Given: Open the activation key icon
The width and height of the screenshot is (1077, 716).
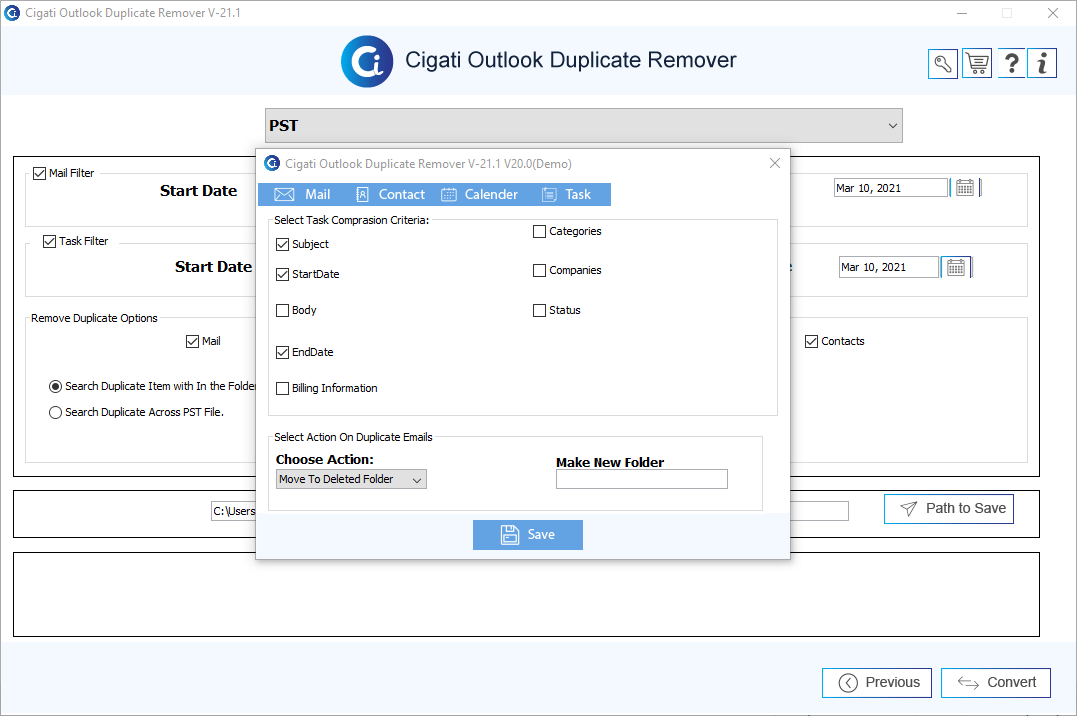Looking at the screenshot, I should click(942, 64).
